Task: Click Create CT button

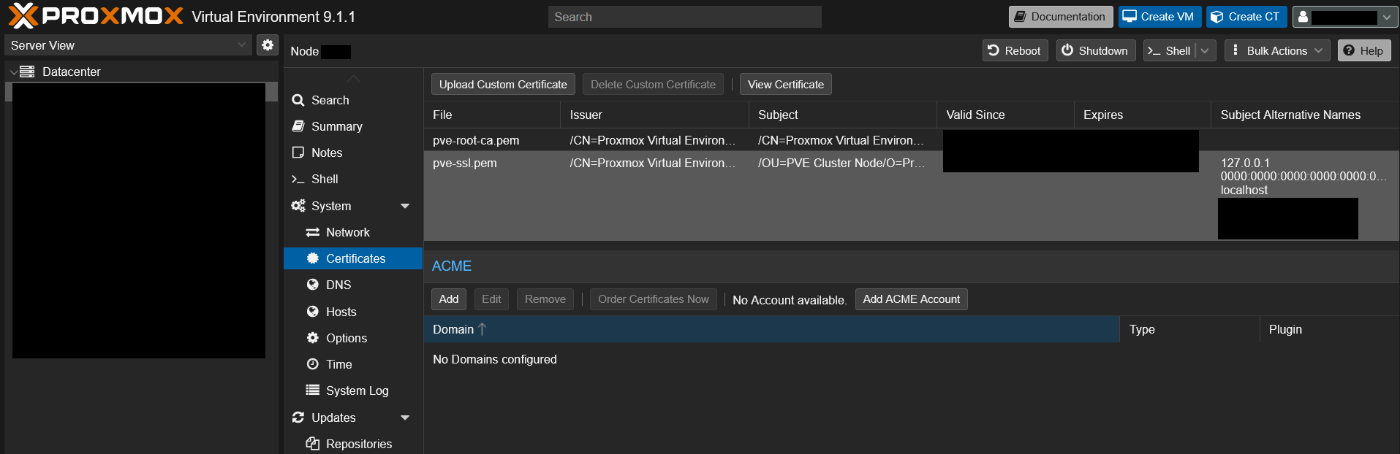Action: (1246, 17)
